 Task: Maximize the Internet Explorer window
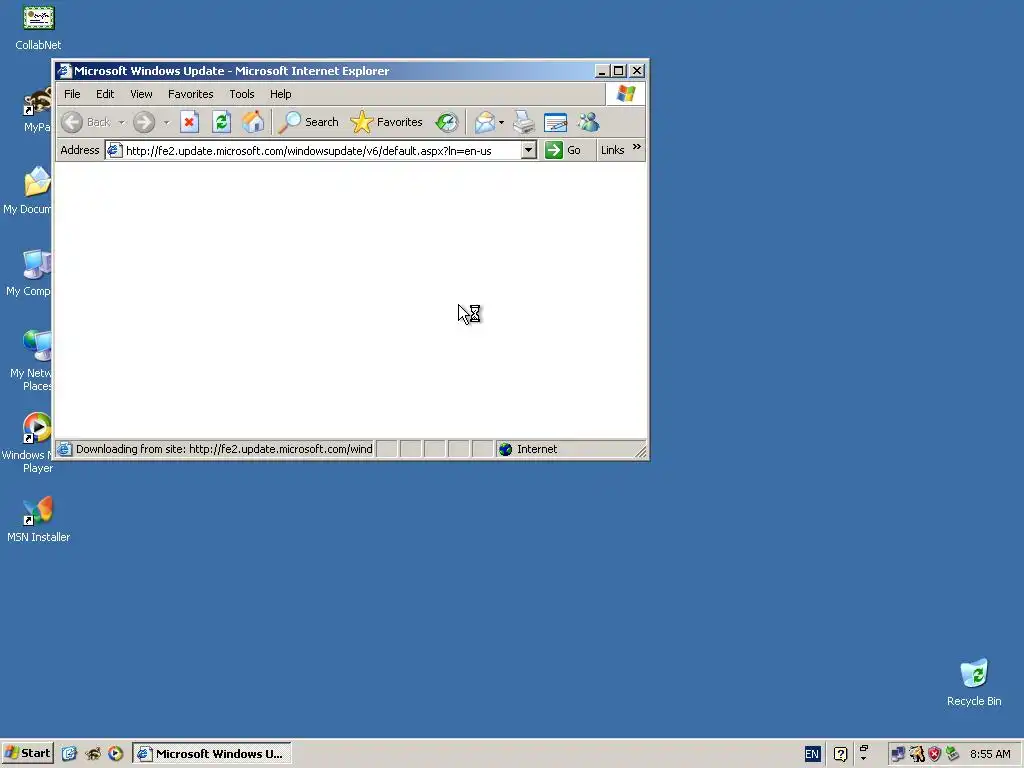tap(618, 71)
